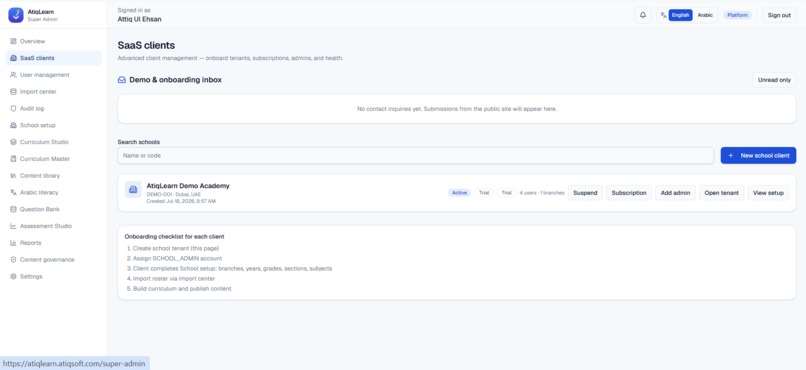Click View setup button
The image size is (806, 370).
point(768,193)
